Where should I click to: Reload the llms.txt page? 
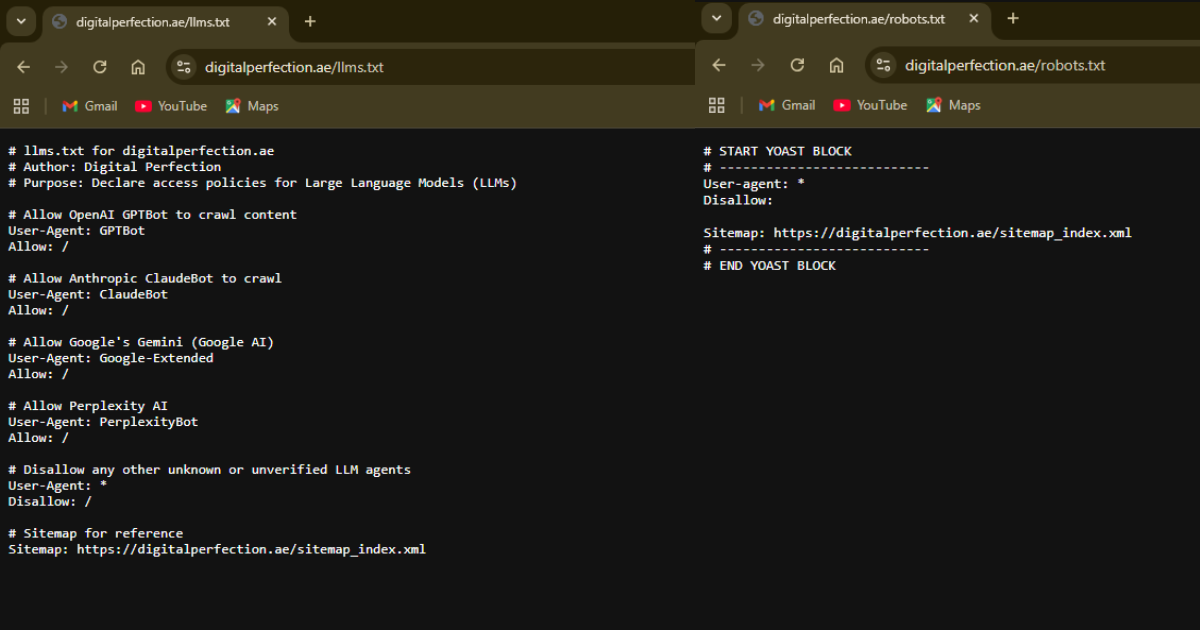tap(100, 67)
